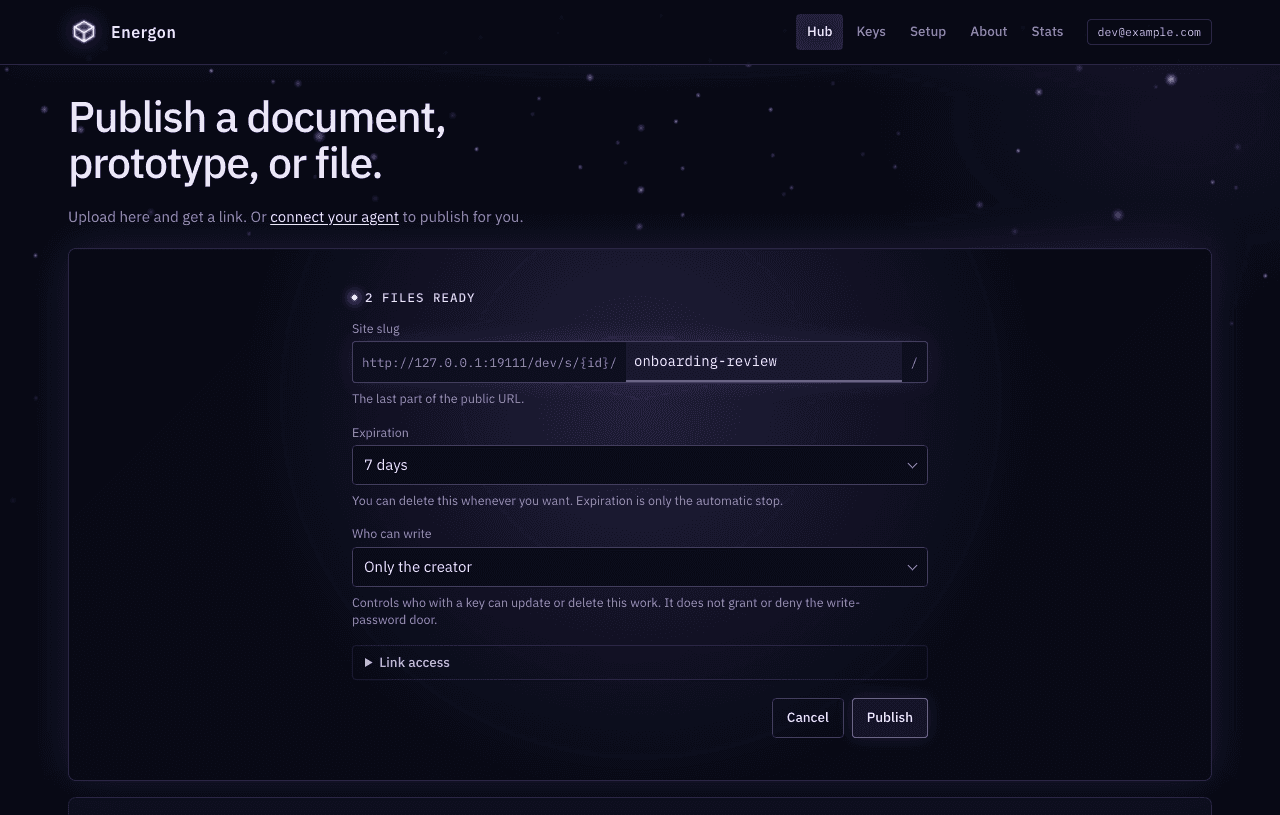Open the About page tab
The width and height of the screenshot is (1280, 815).
[x=988, y=32]
